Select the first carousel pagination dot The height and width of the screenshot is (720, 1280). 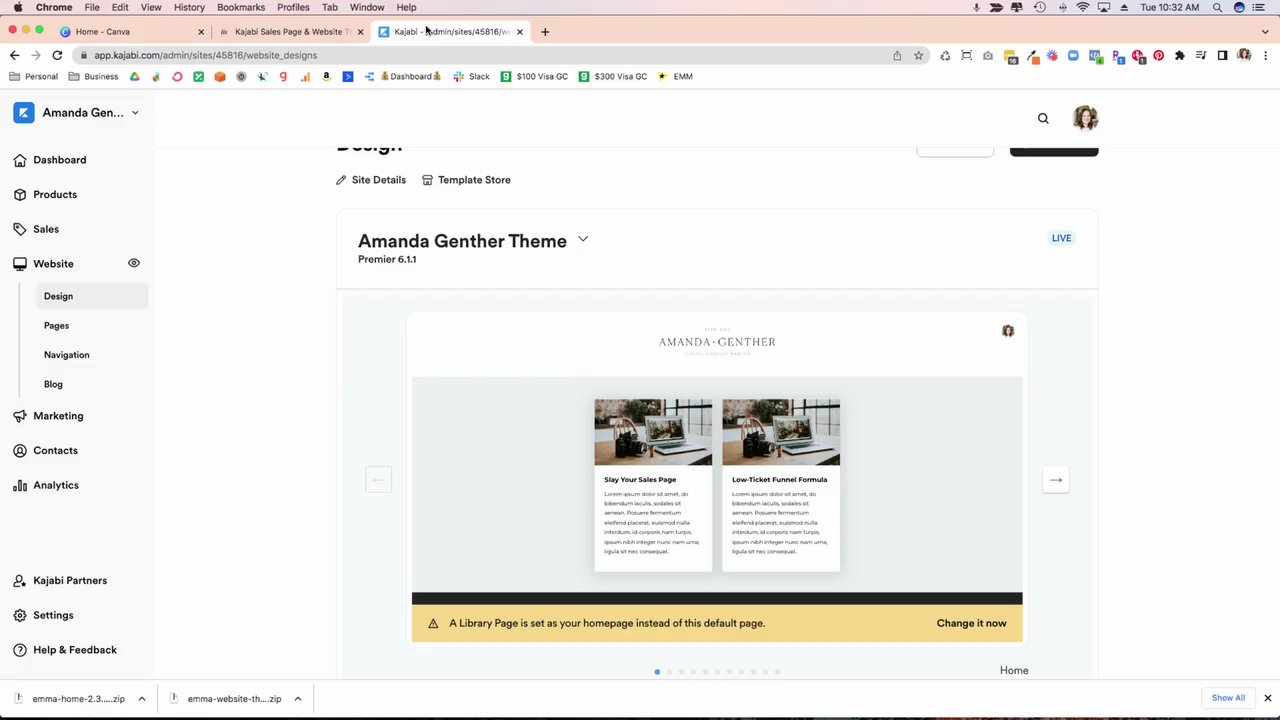click(657, 672)
